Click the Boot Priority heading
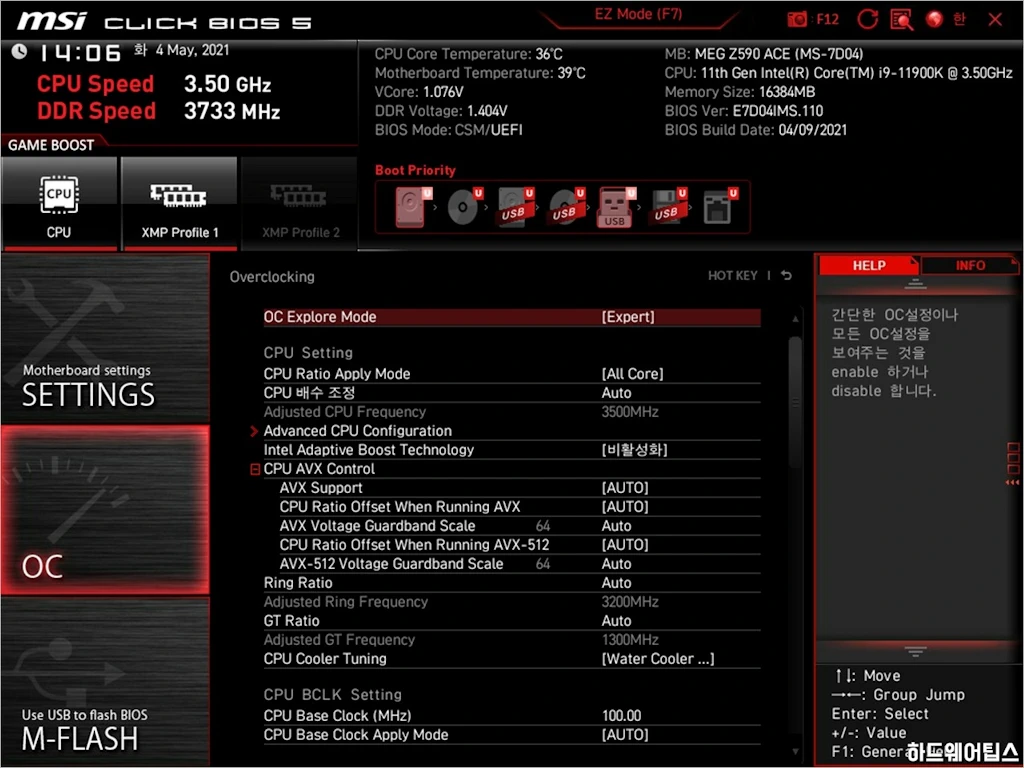Image resolution: width=1024 pixels, height=768 pixels. coord(415,170)
